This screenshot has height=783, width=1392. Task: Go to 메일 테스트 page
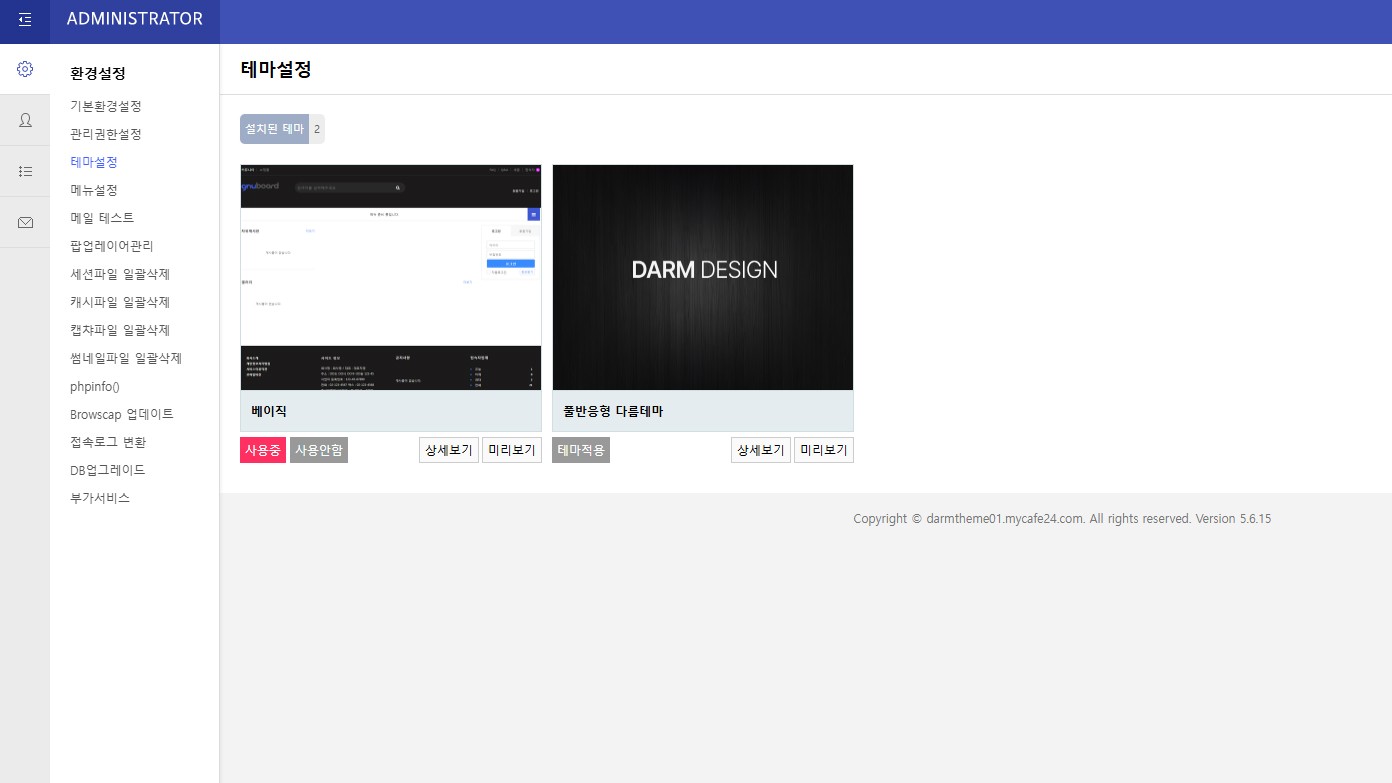(x=101, y=218)
